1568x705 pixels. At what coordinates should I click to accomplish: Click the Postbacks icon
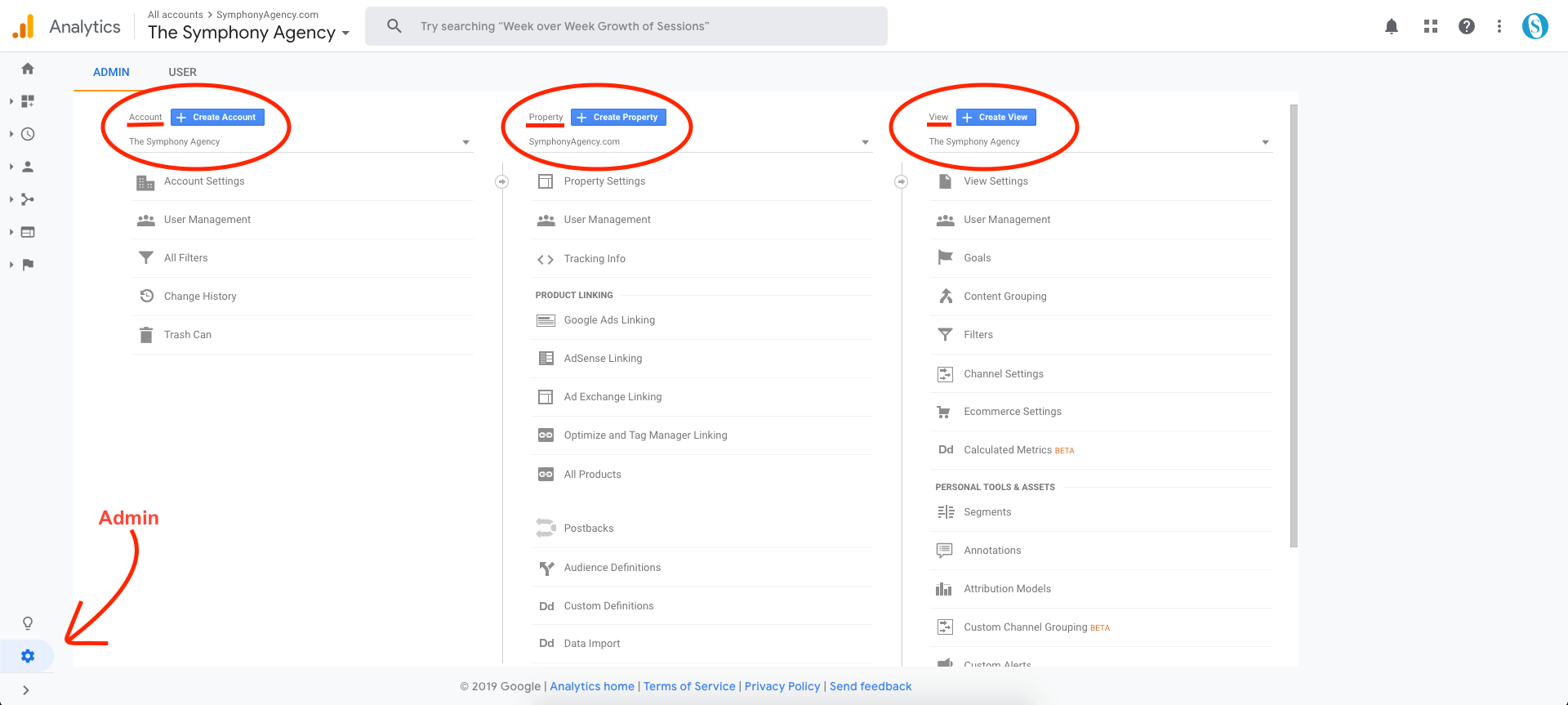[x=546, y=529]
